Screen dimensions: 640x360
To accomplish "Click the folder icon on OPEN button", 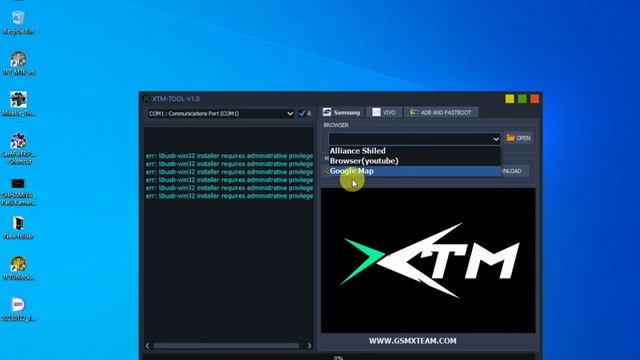I will point(511,138).
